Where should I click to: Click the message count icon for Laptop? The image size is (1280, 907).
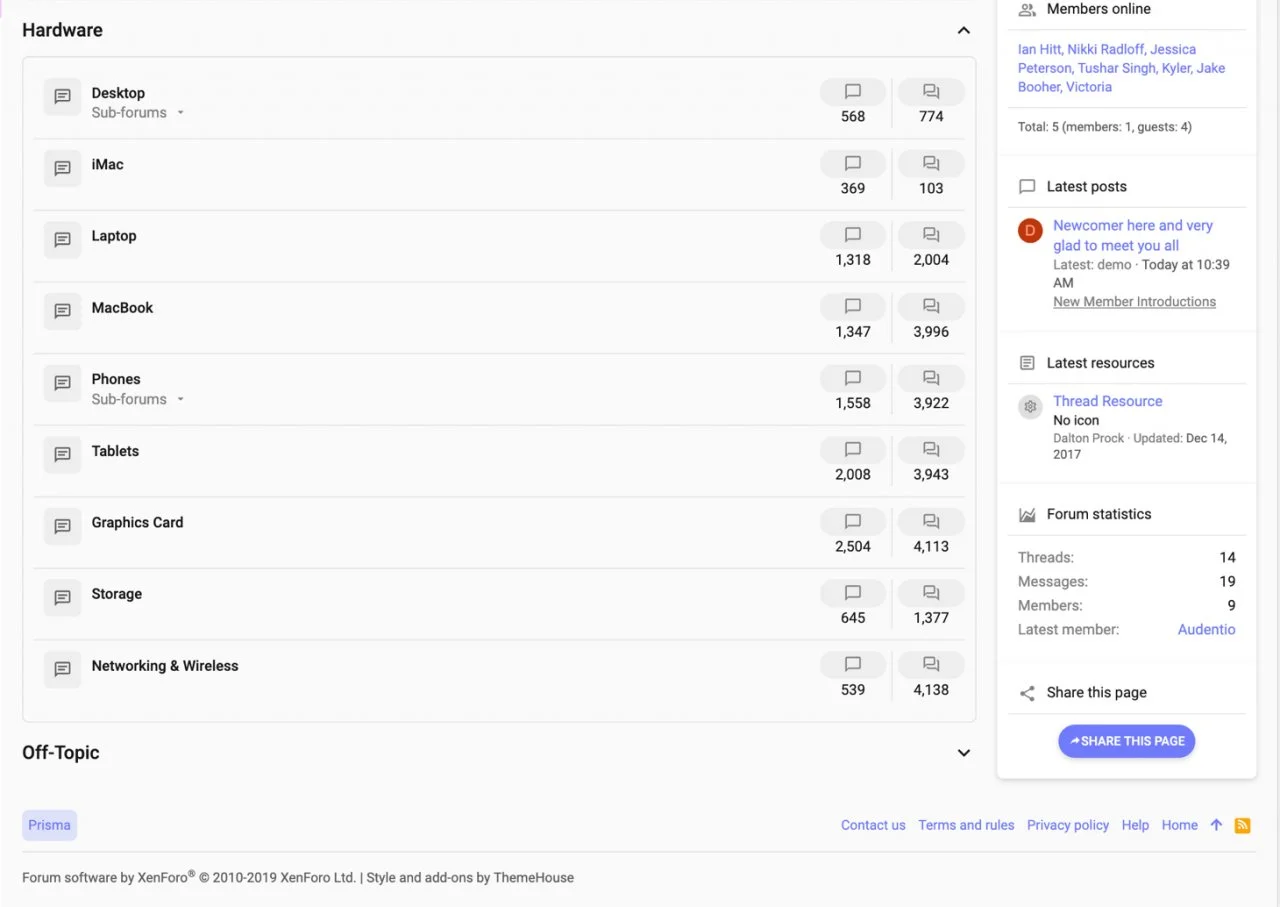point(931,236)
